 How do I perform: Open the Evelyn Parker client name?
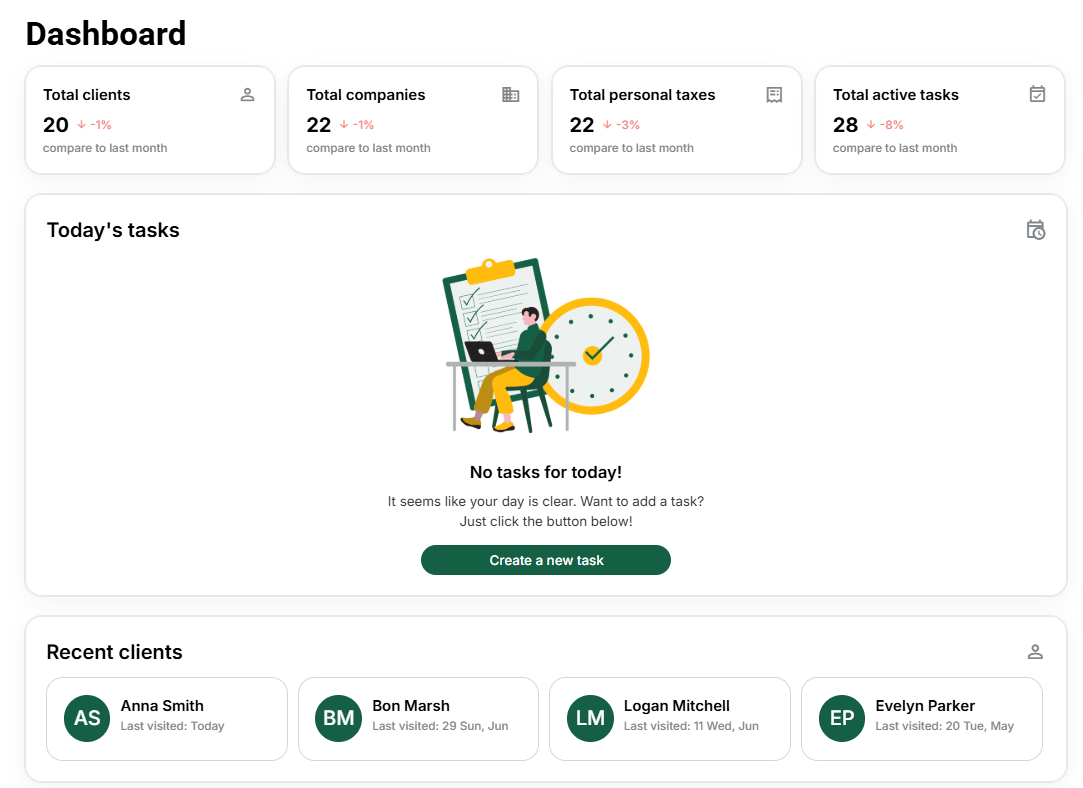point(925,706)
